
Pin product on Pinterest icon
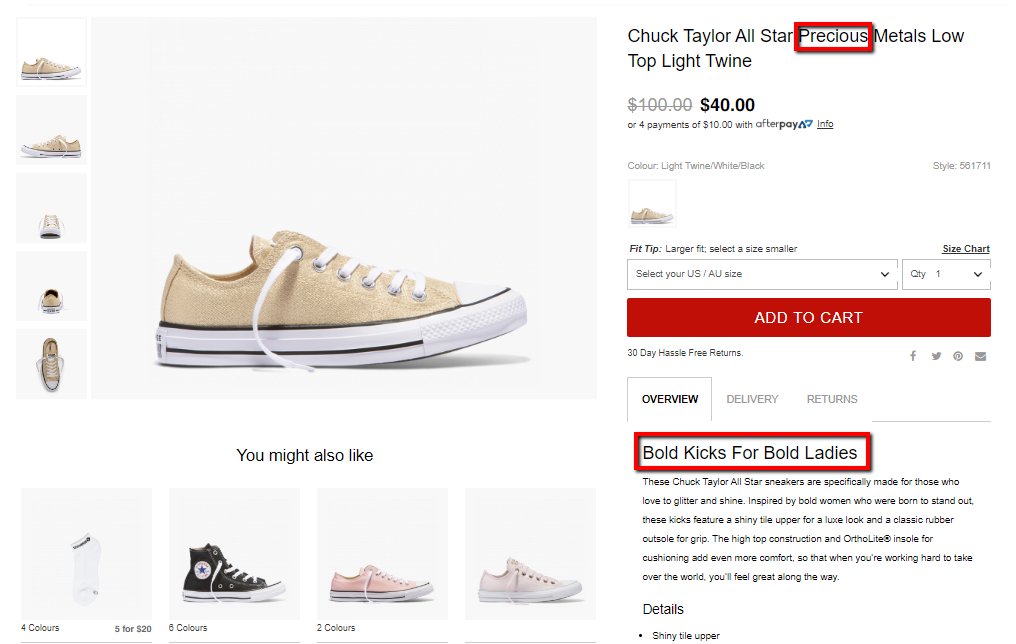(958, 357)
